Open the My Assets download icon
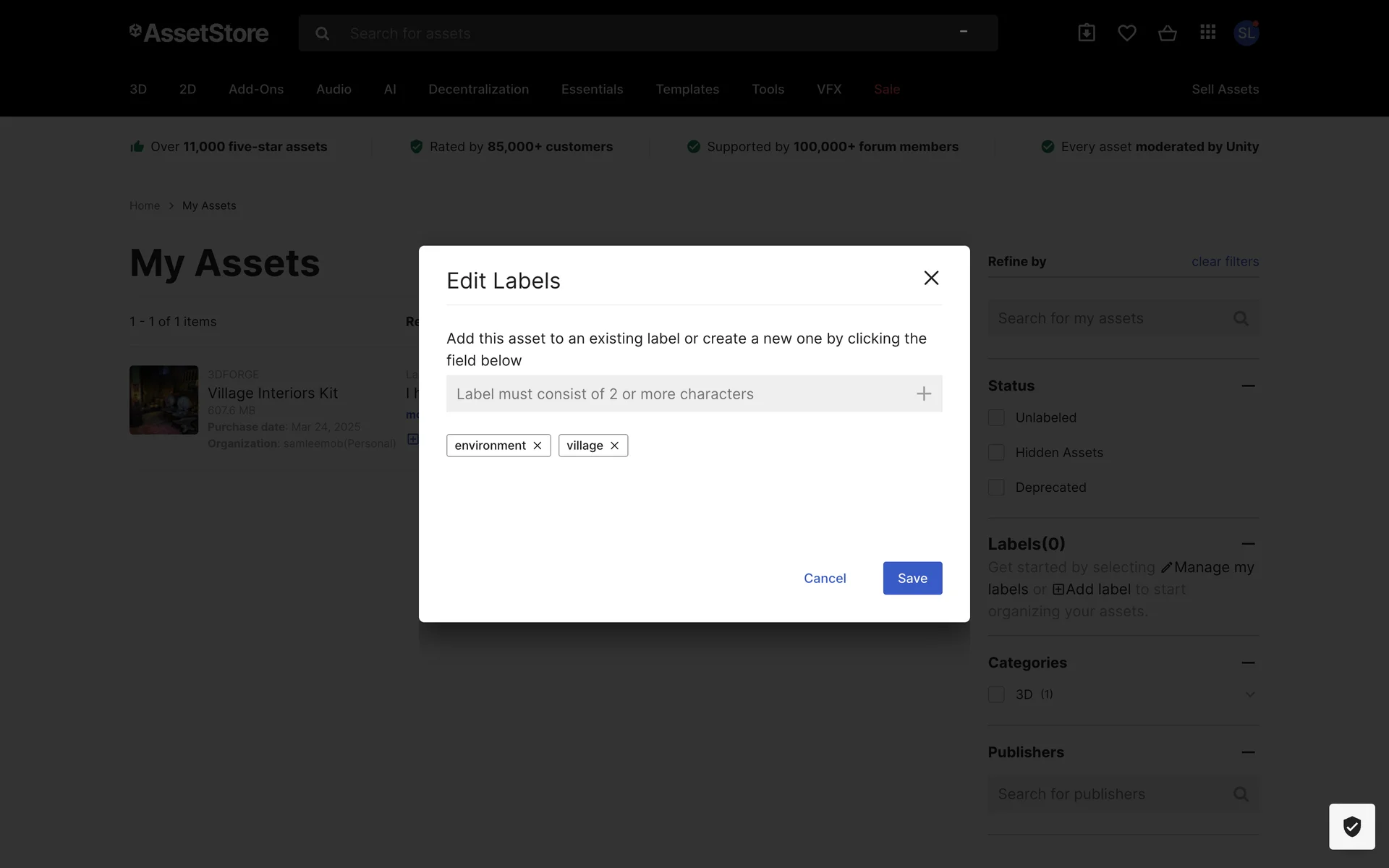This screenshot has height=868, width=1389. click(1086, 33)
